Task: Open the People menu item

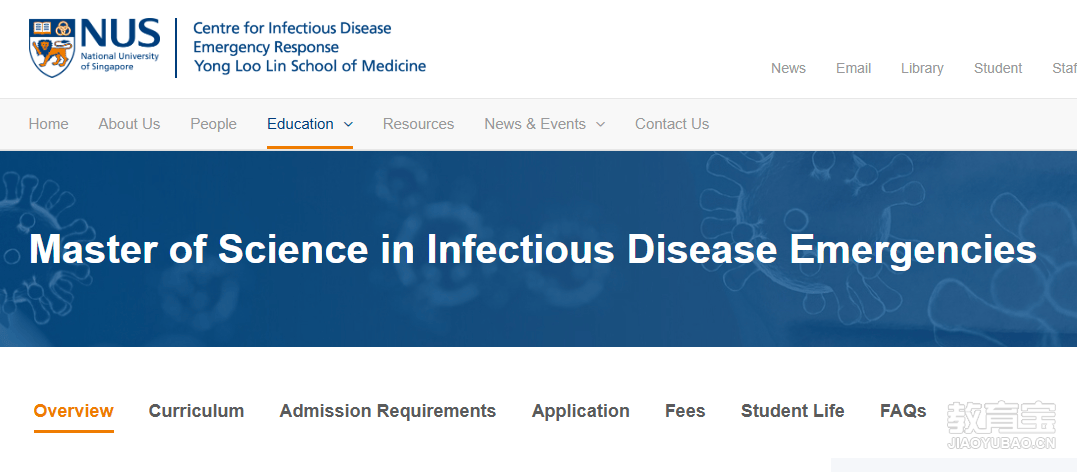Action: (x=214, y=124)
